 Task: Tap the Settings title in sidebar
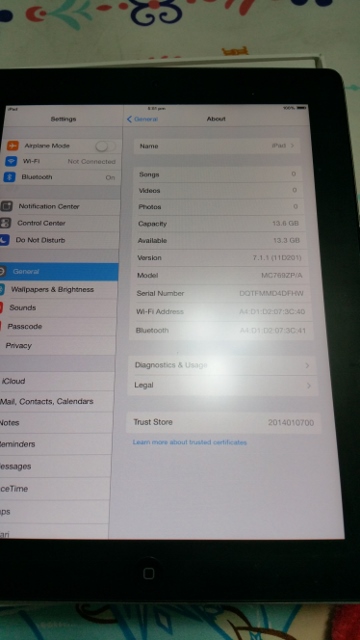point(63,119)
